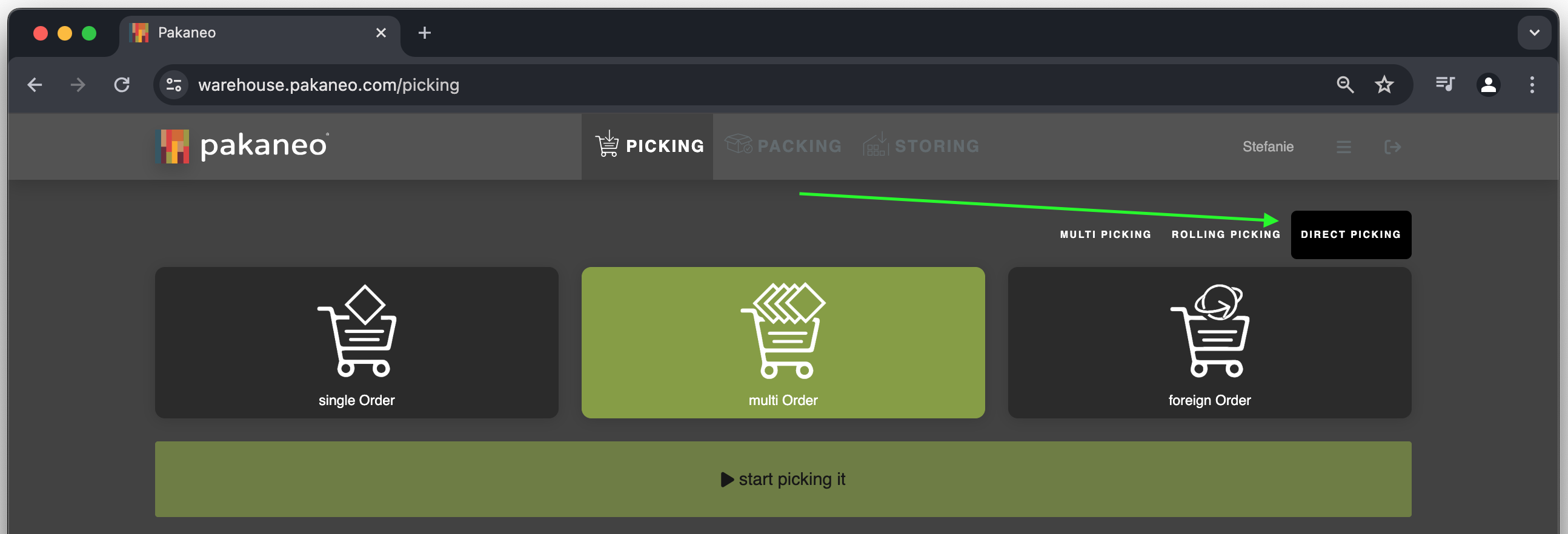1568x534 pixels.
Task: Choose the multi Order cart tile
Action: [x=783, y=343]
